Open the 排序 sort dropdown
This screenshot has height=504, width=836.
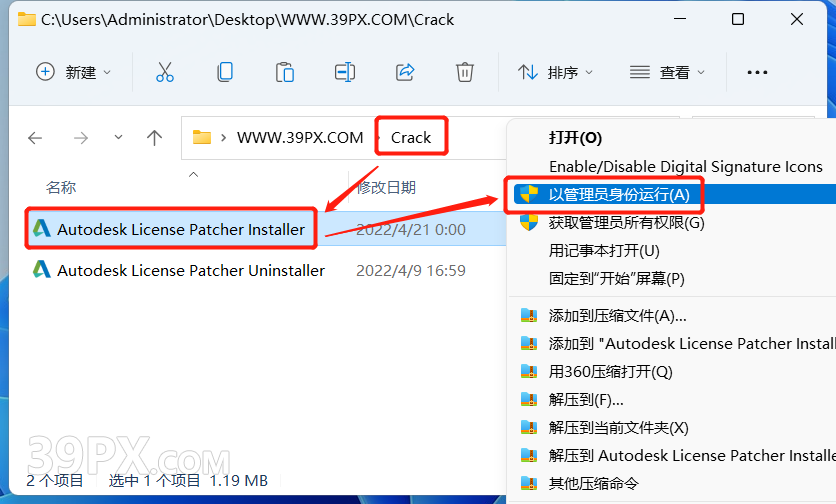pos(555,72)
